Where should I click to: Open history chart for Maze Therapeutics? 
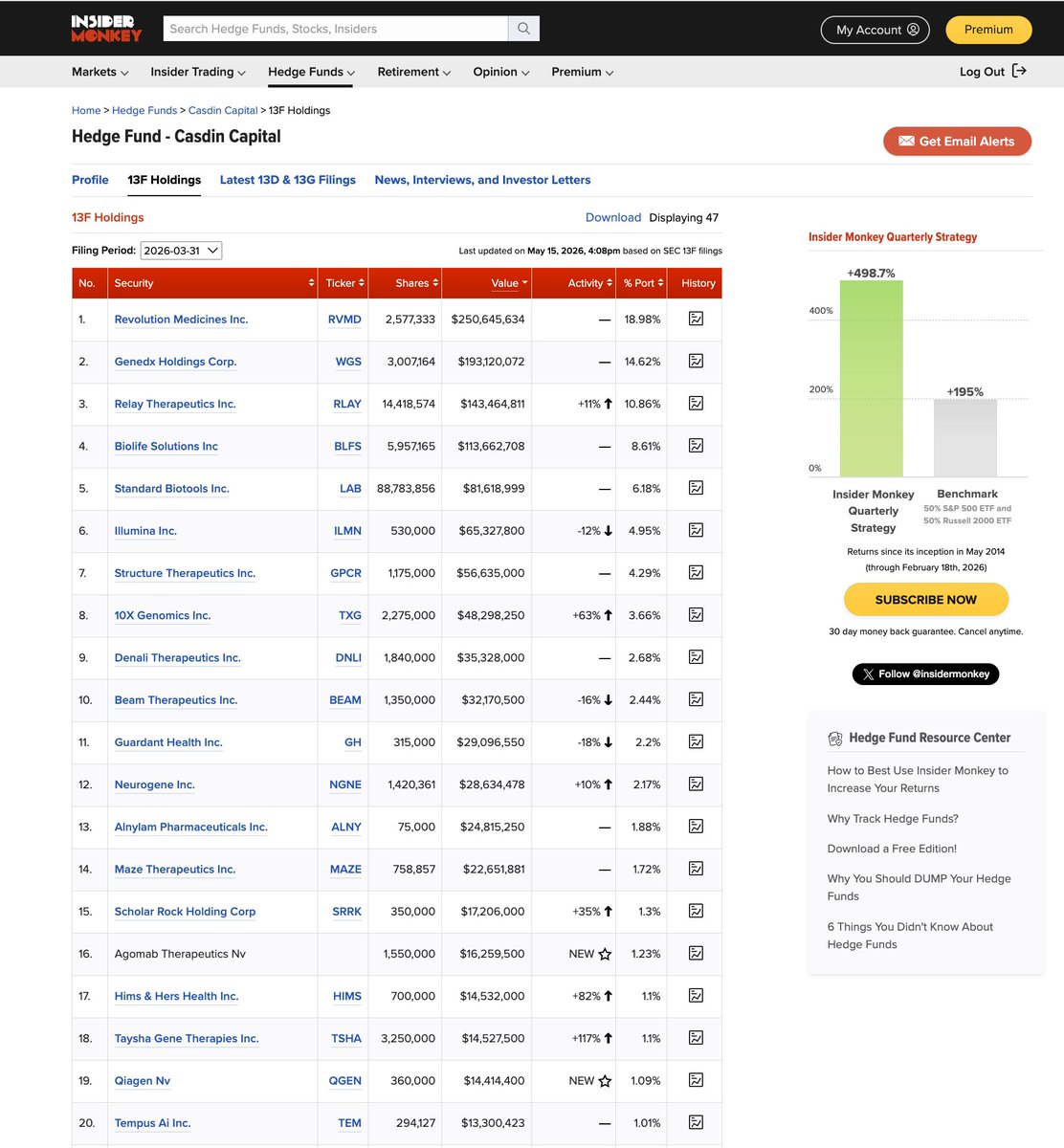(697, 869)
